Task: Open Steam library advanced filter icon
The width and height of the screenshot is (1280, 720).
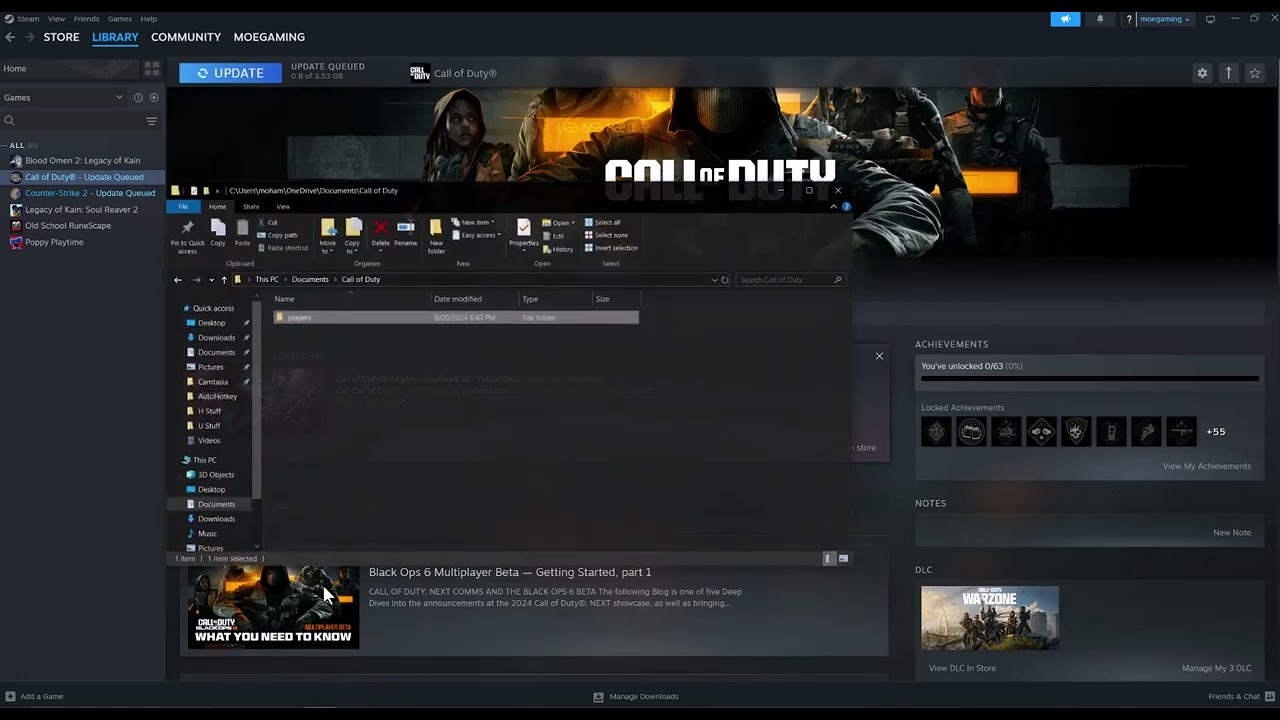Action: [152, 121]
